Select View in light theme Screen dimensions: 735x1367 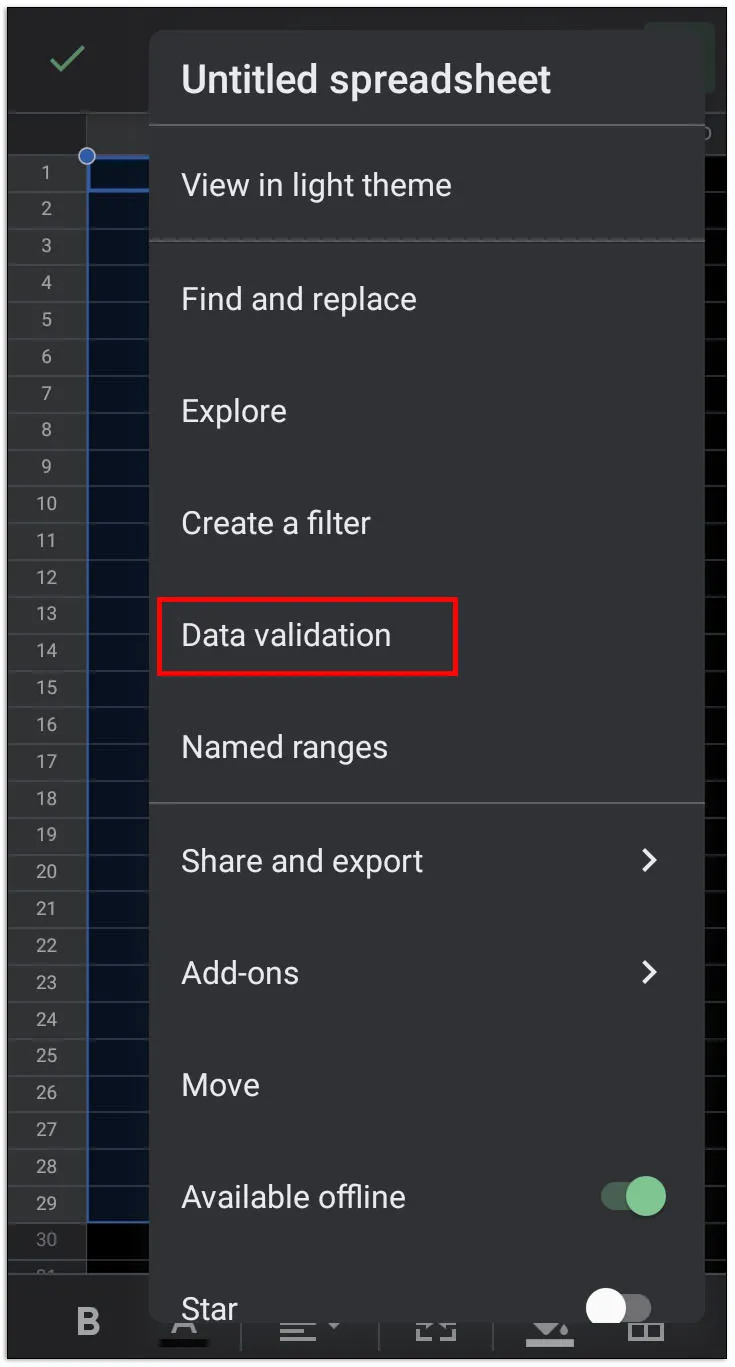316,185
